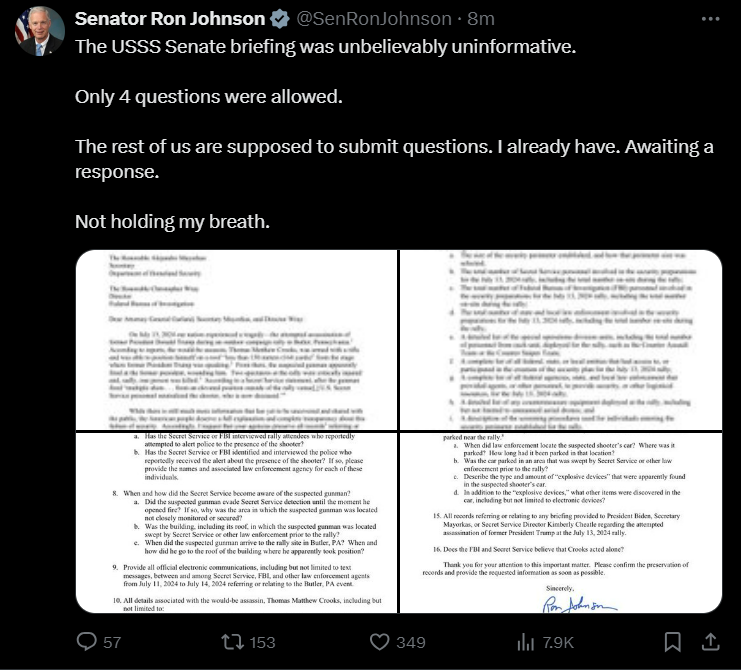Click the 153 reposts count
This screenshot has width=741, height=670.
pyautogui.click(x=262, y=642)
